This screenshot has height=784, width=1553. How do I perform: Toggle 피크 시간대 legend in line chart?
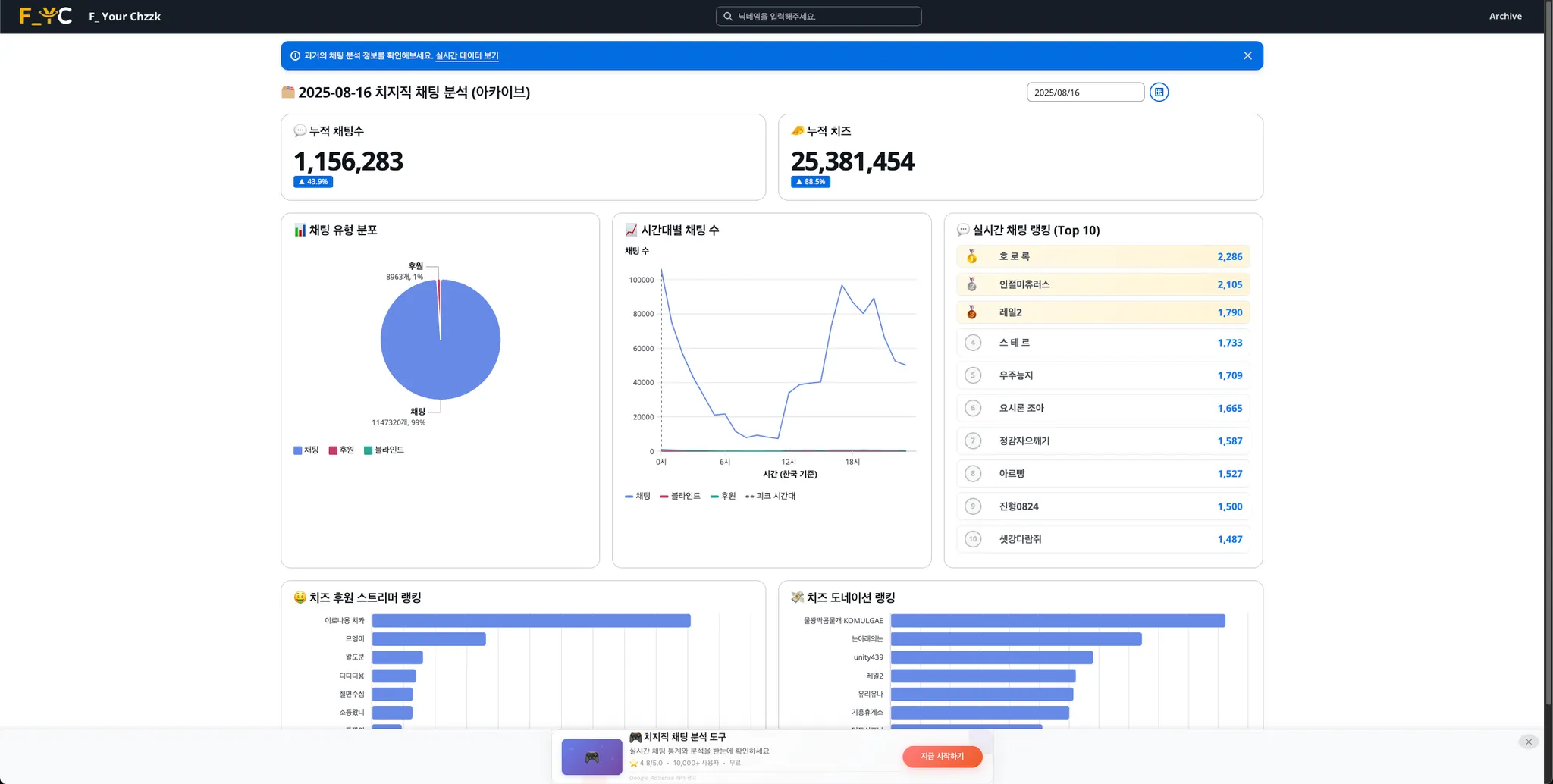click(x=770, y=496)
